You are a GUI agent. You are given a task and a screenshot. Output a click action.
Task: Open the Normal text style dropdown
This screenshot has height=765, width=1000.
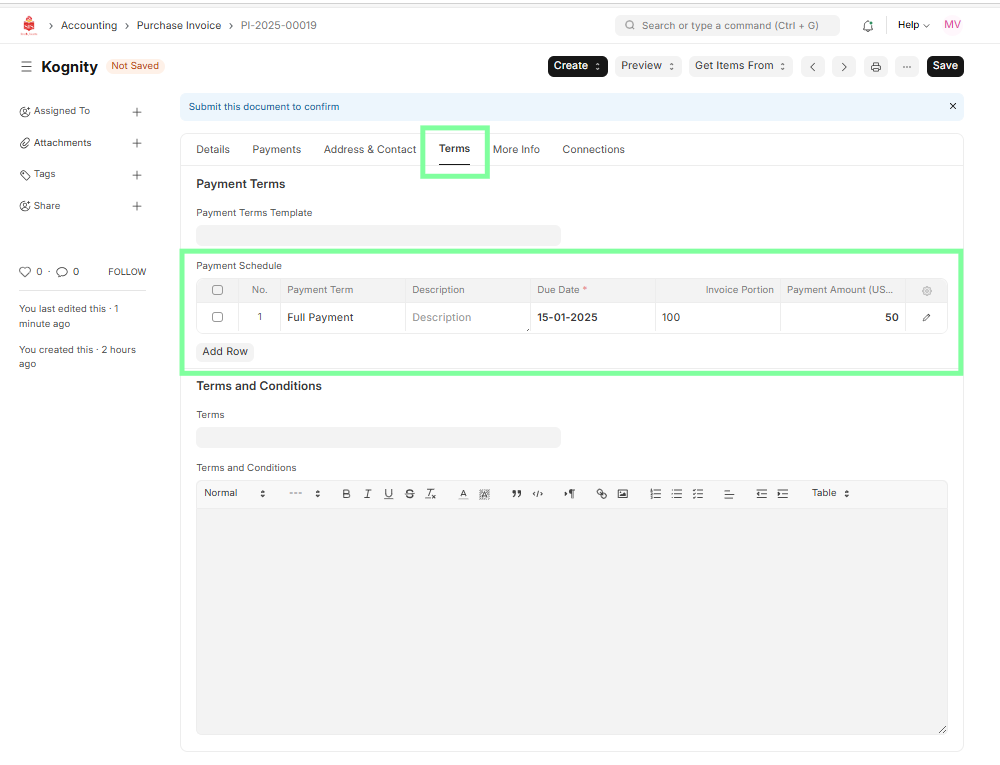(x=235, y=494)
